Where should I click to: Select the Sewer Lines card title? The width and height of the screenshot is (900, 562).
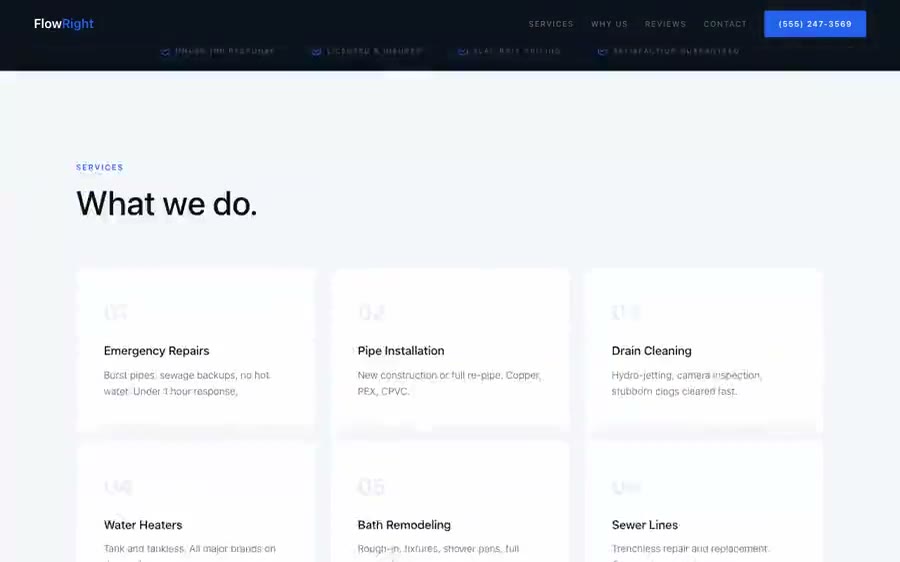point(645,525)
